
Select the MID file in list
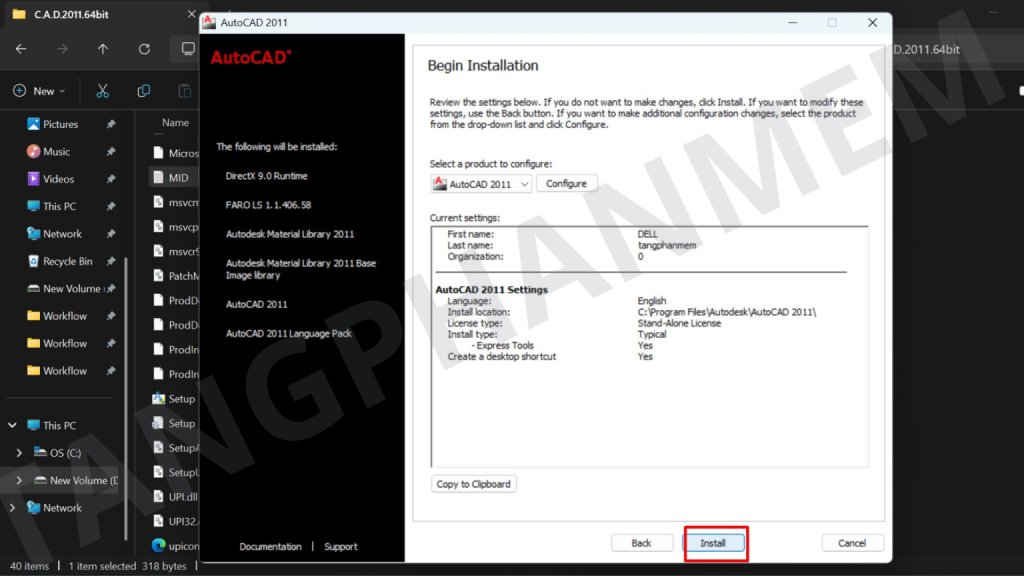(178, 178)
